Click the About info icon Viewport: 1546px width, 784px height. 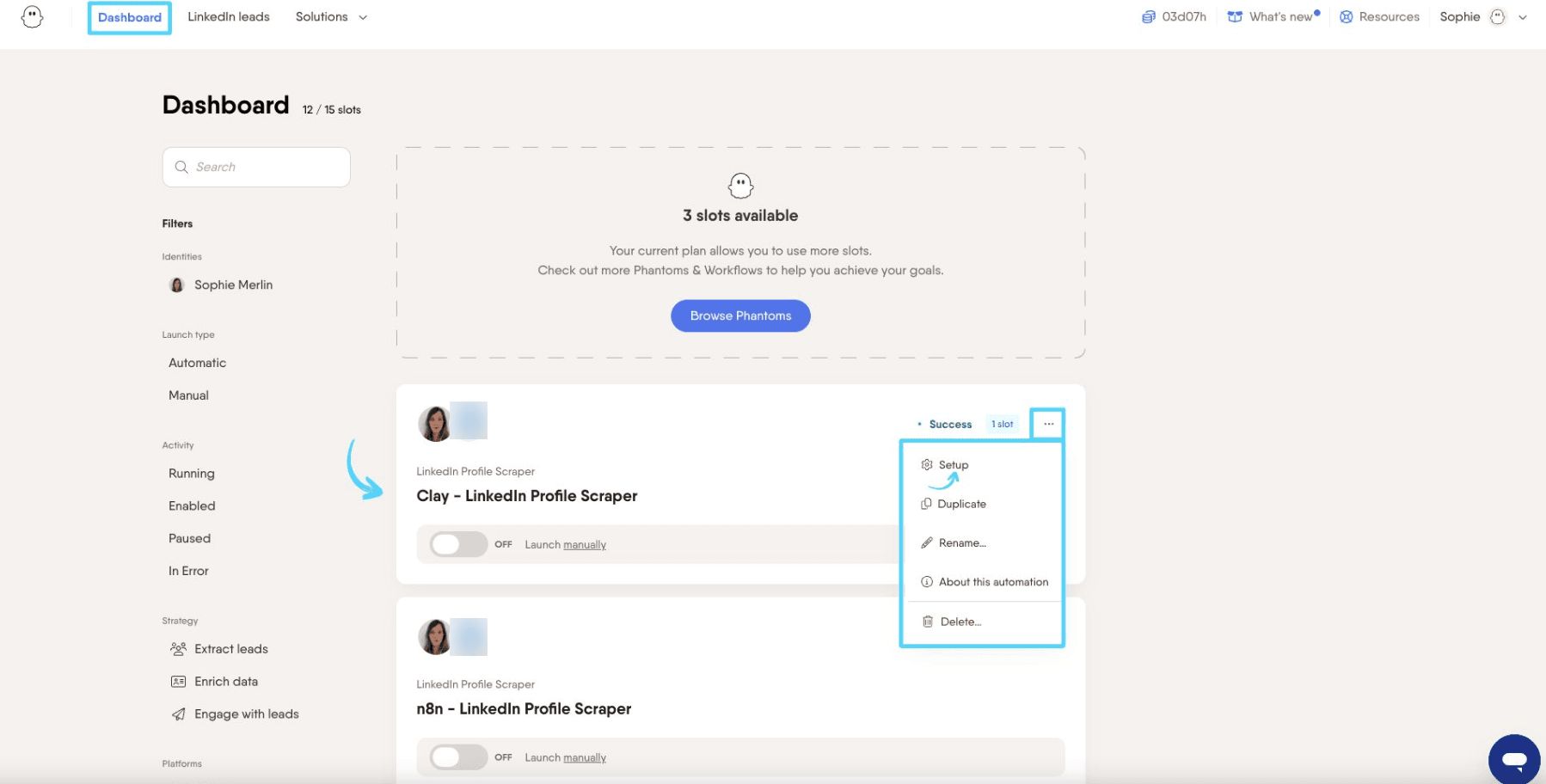point(926,582)
